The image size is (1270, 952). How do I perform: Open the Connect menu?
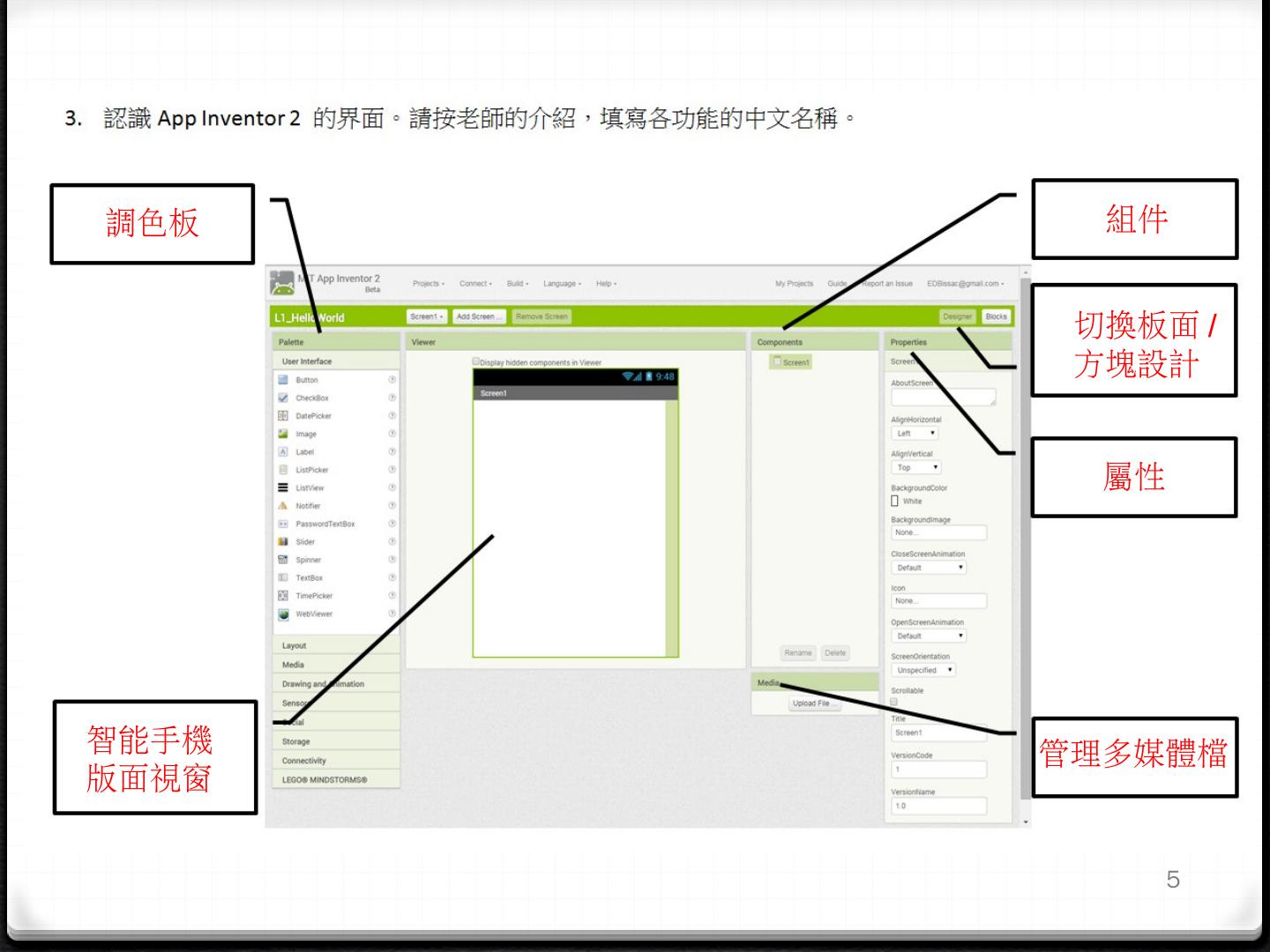pos(475,284)
